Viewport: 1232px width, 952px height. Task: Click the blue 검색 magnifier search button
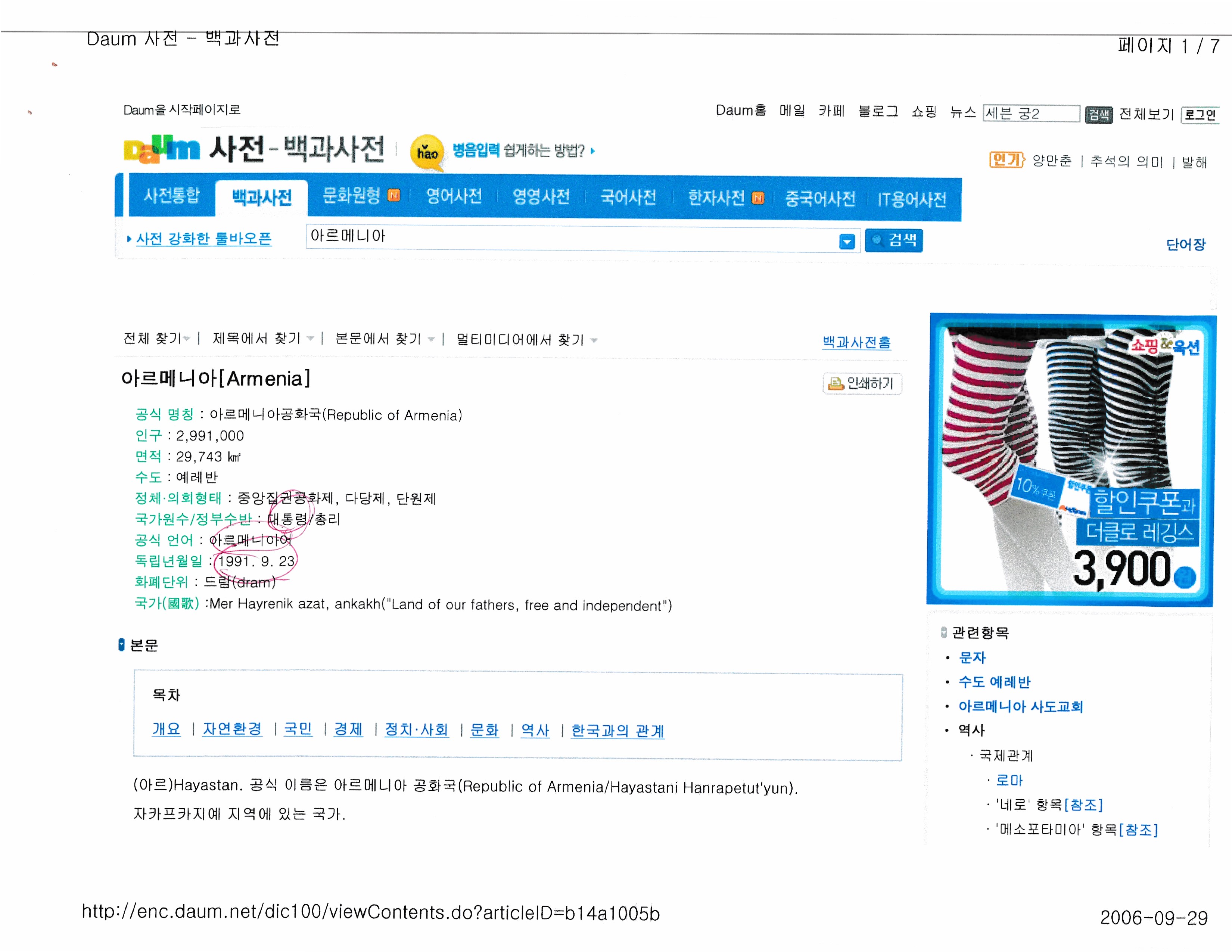pos(893,240)
